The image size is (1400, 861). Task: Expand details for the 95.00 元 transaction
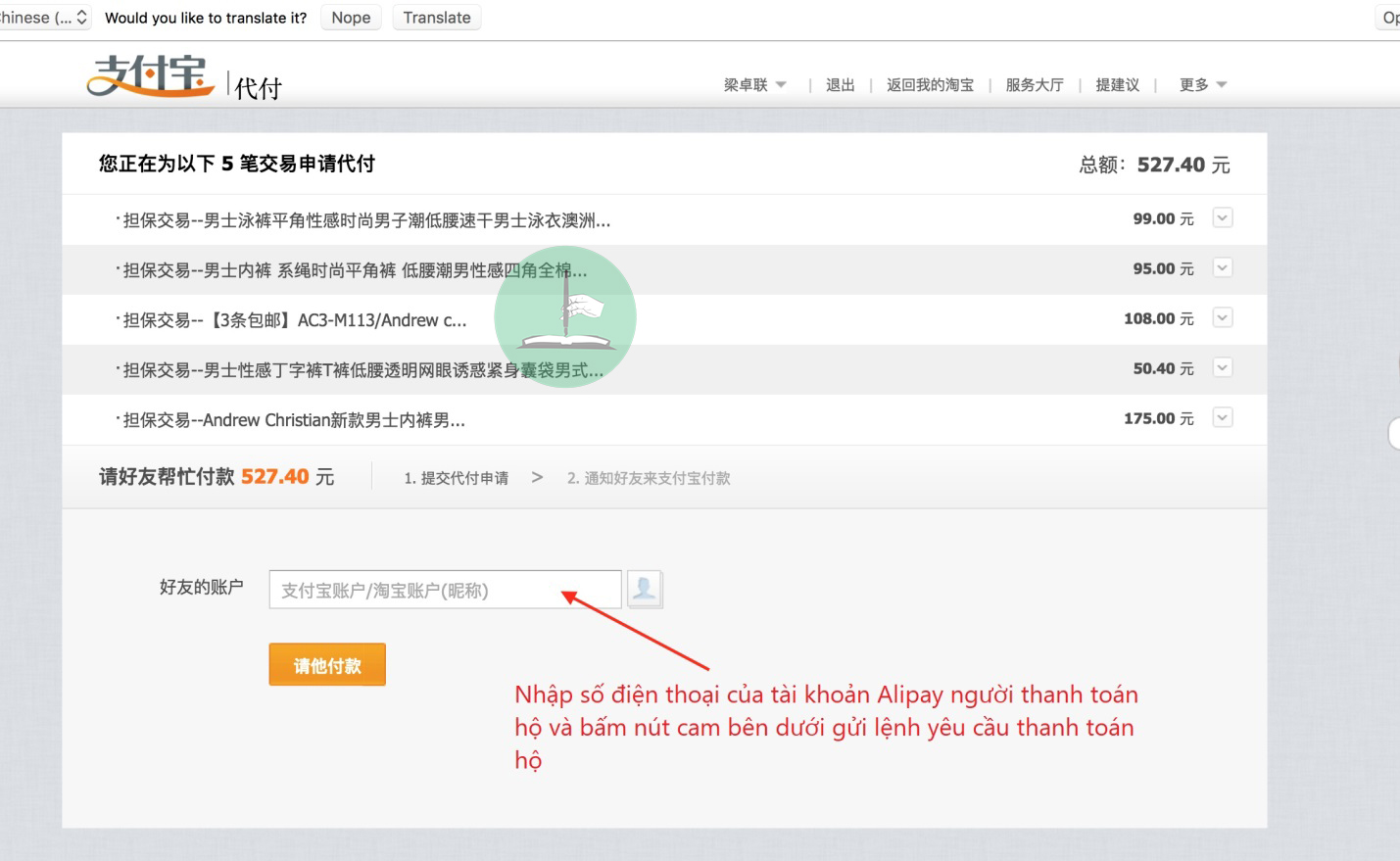pyautogui.click(x=1222, y=268)
